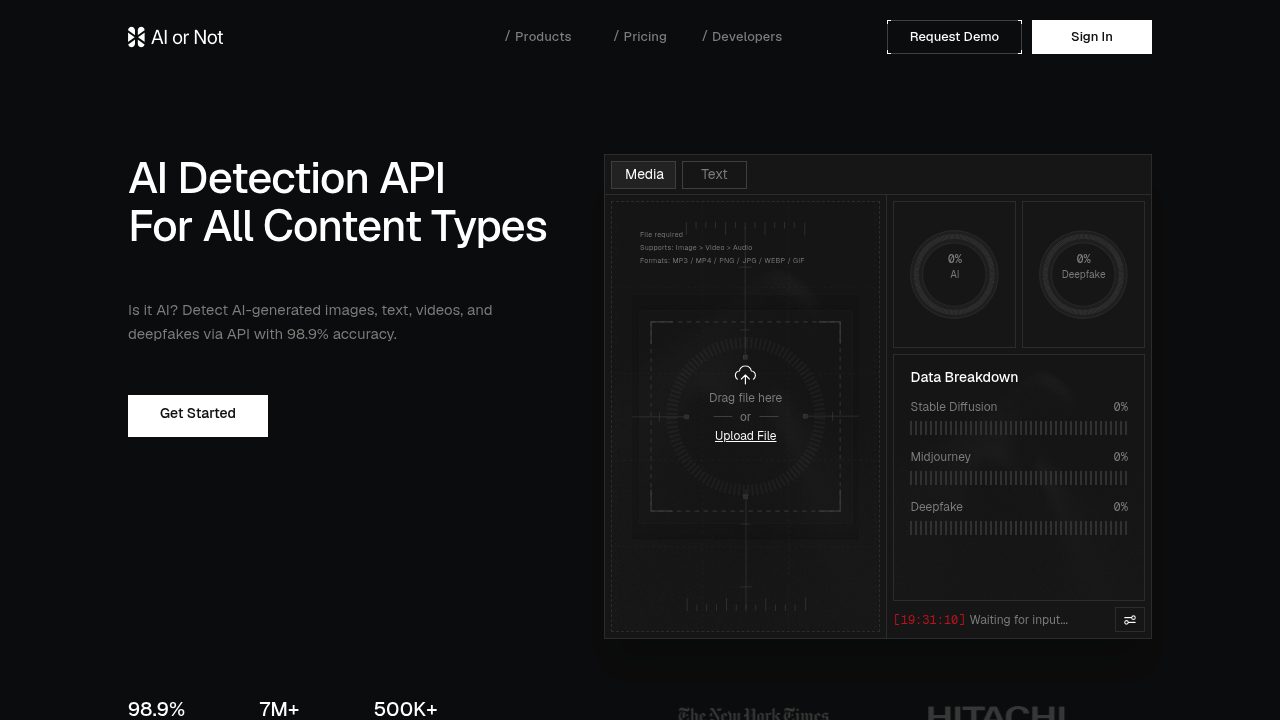Click the 500K+ statistic
The image size is (1280, 720).
click(x=405, y=709)
